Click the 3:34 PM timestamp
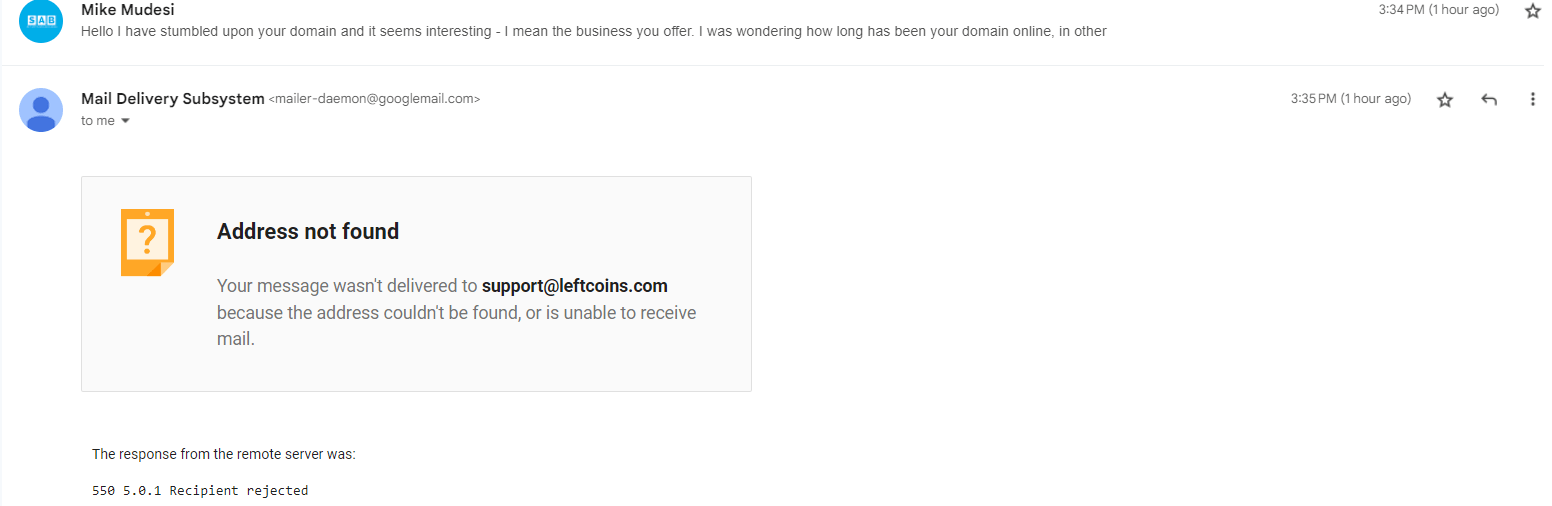The height and width of the screenshot is (506, 1552). [1438, 10]
